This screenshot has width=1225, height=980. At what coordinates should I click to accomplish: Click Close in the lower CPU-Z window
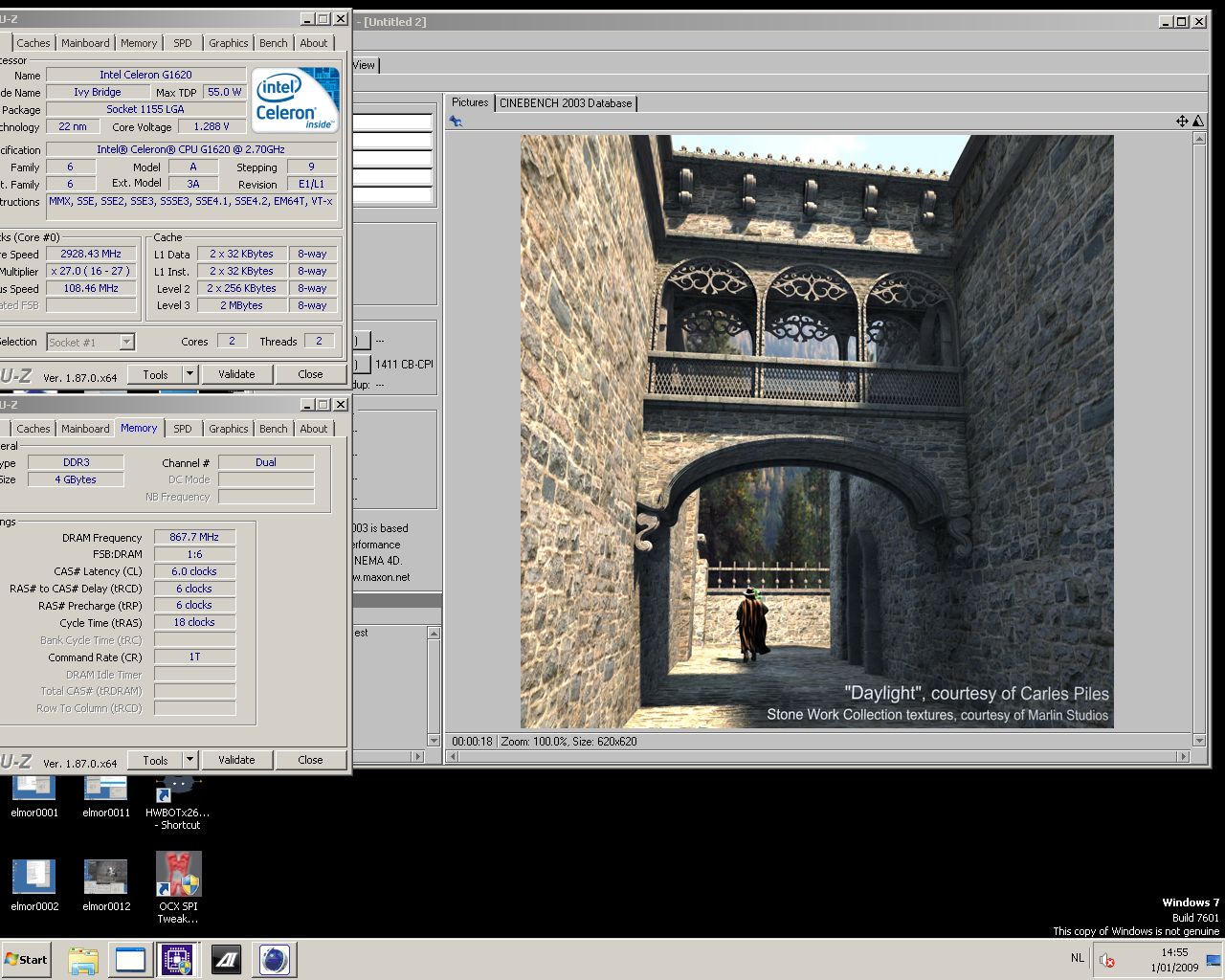coord(310,760)
